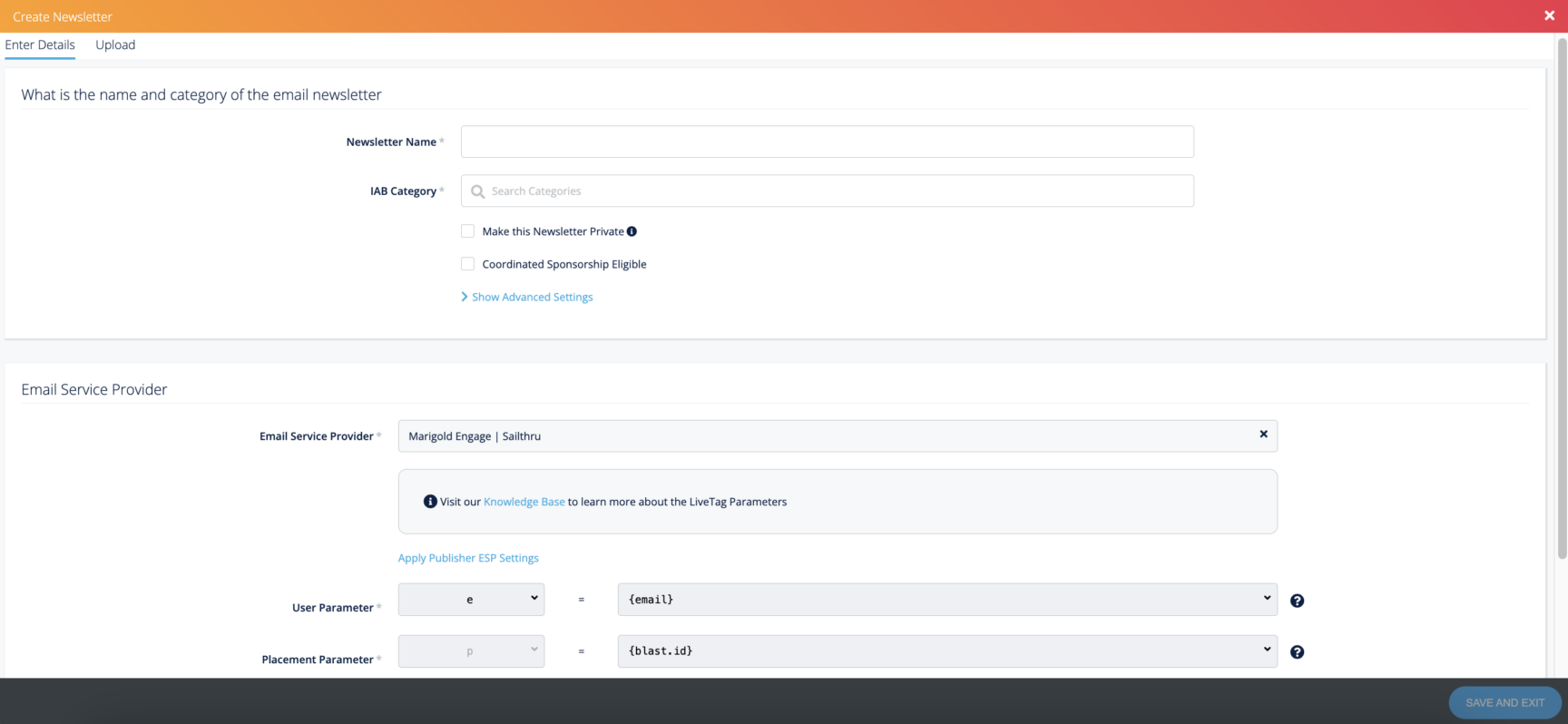Clear the selected Email Service Provider with X
This screenshot has height=724, width=1568.
coord(1263,435)
